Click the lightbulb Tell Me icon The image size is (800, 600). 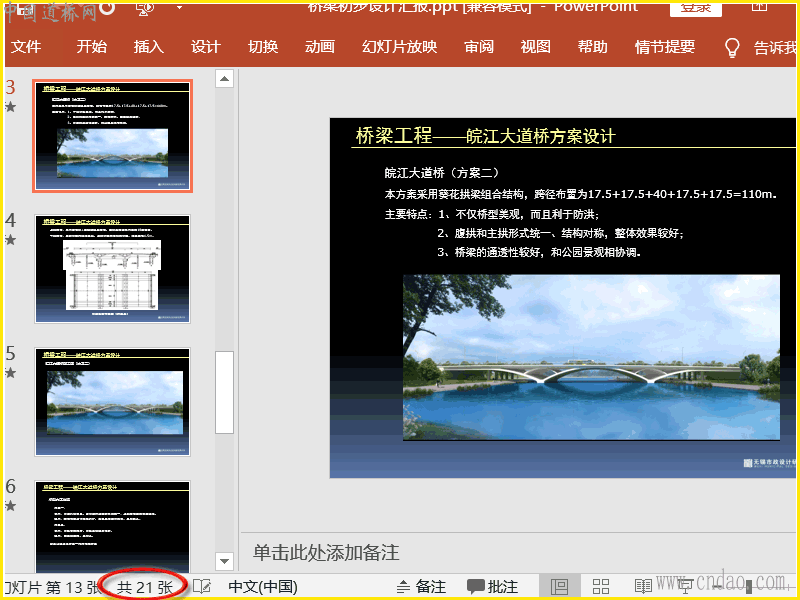(732, 47)
